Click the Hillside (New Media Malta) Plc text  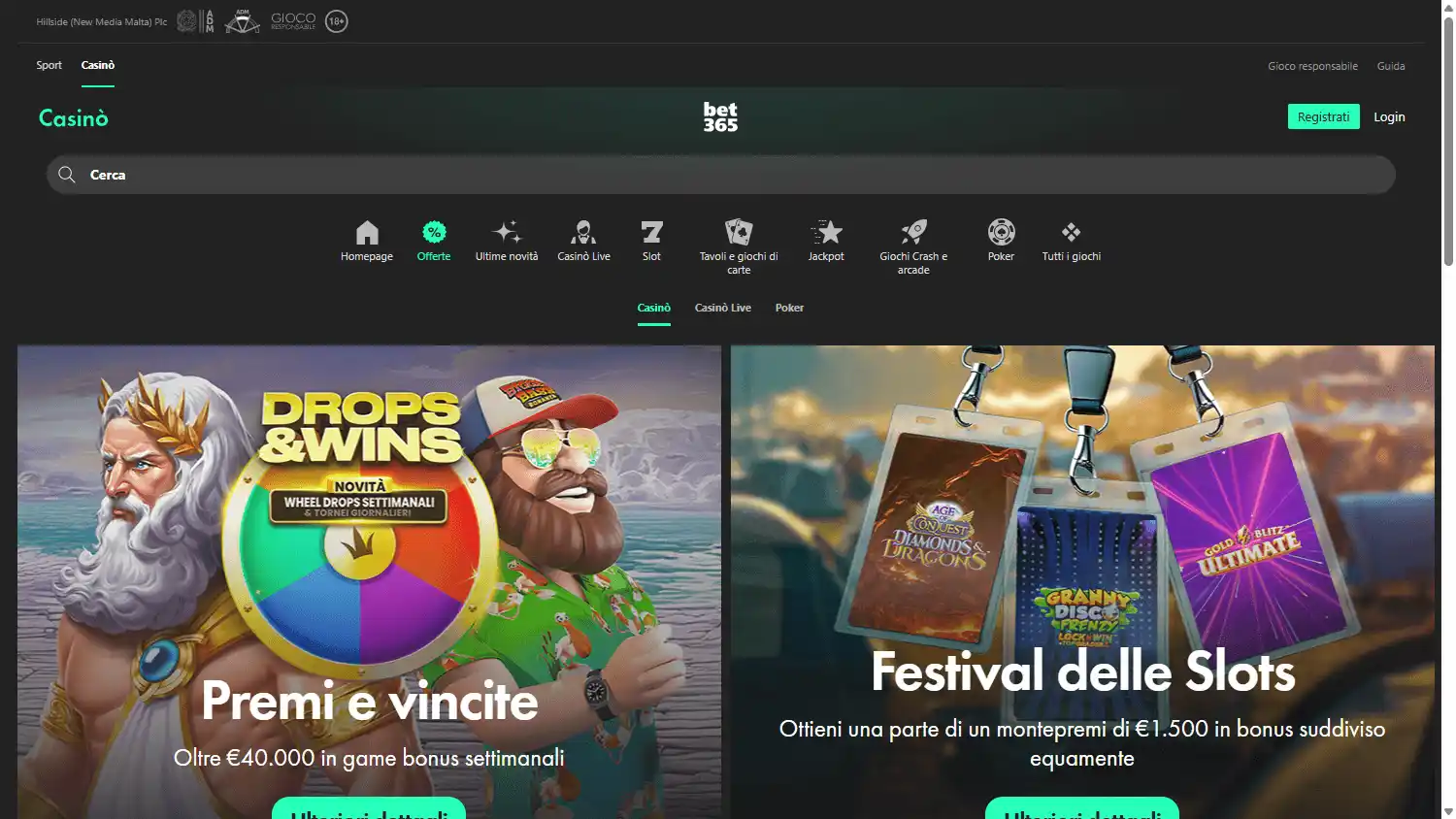[x=102, y=21]
